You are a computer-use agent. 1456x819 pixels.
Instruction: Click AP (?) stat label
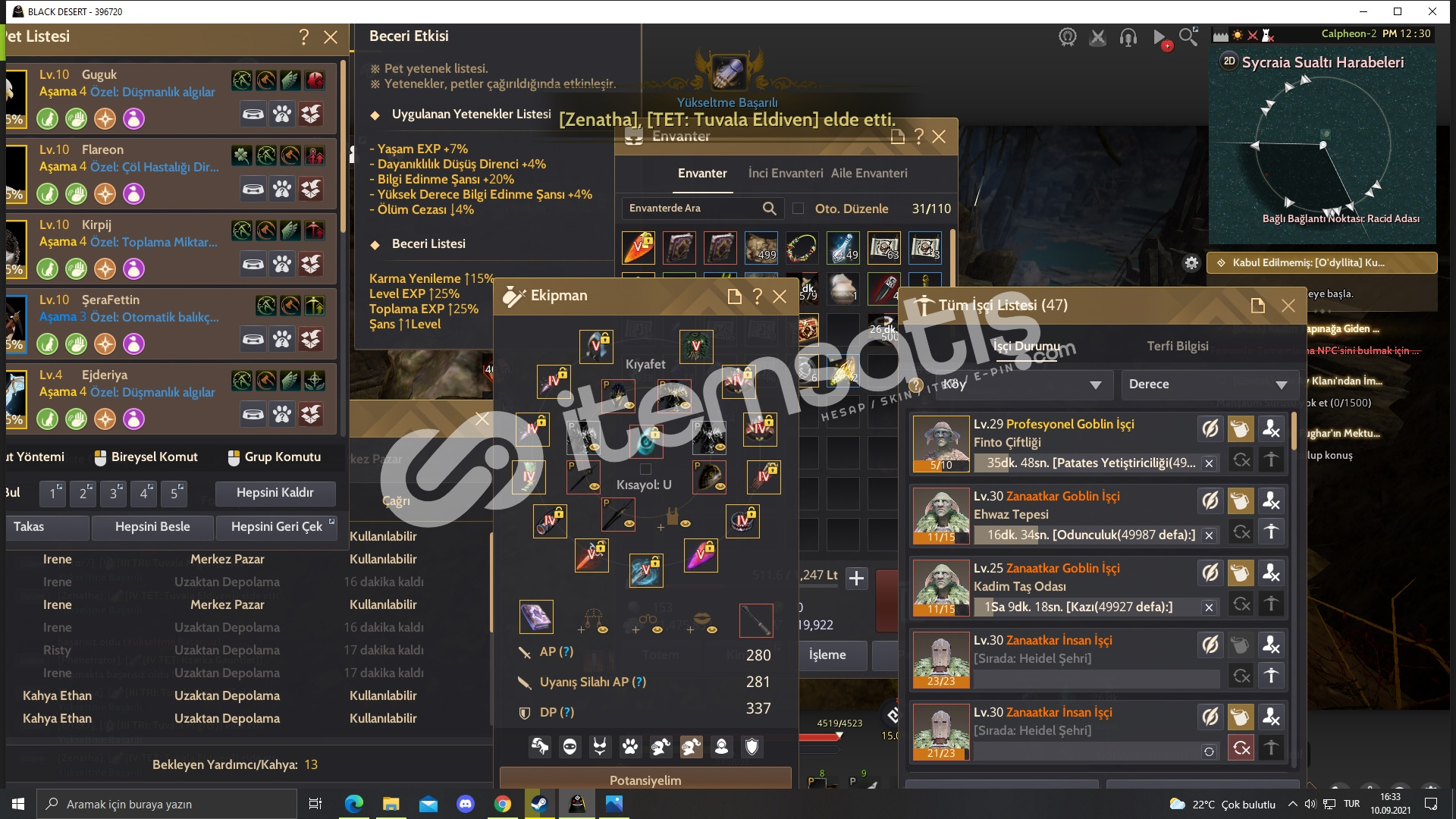(x=557, y=652)
